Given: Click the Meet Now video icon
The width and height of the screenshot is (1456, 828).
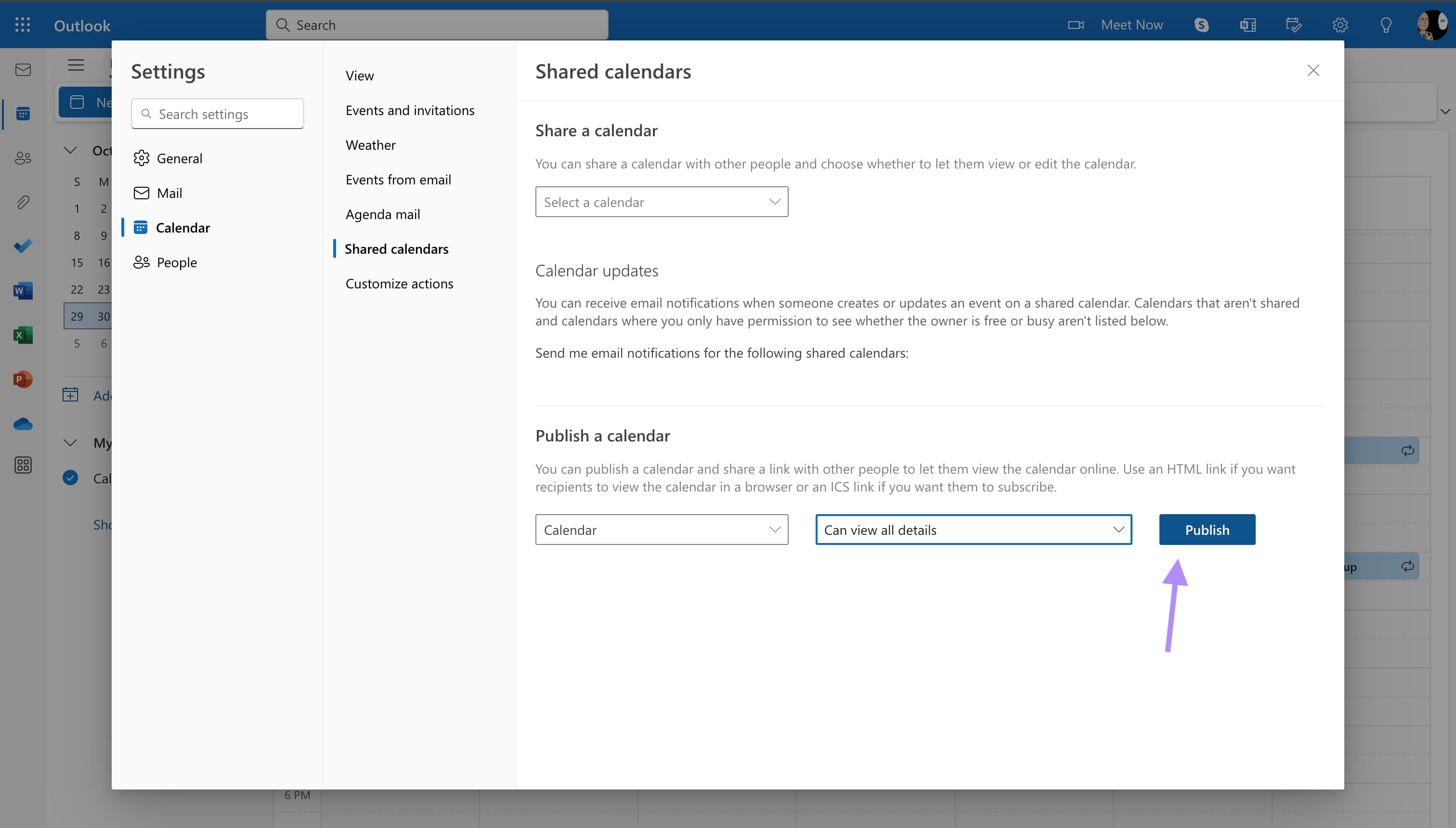Looking at the screenshot, I should (x=1078, y=24).
